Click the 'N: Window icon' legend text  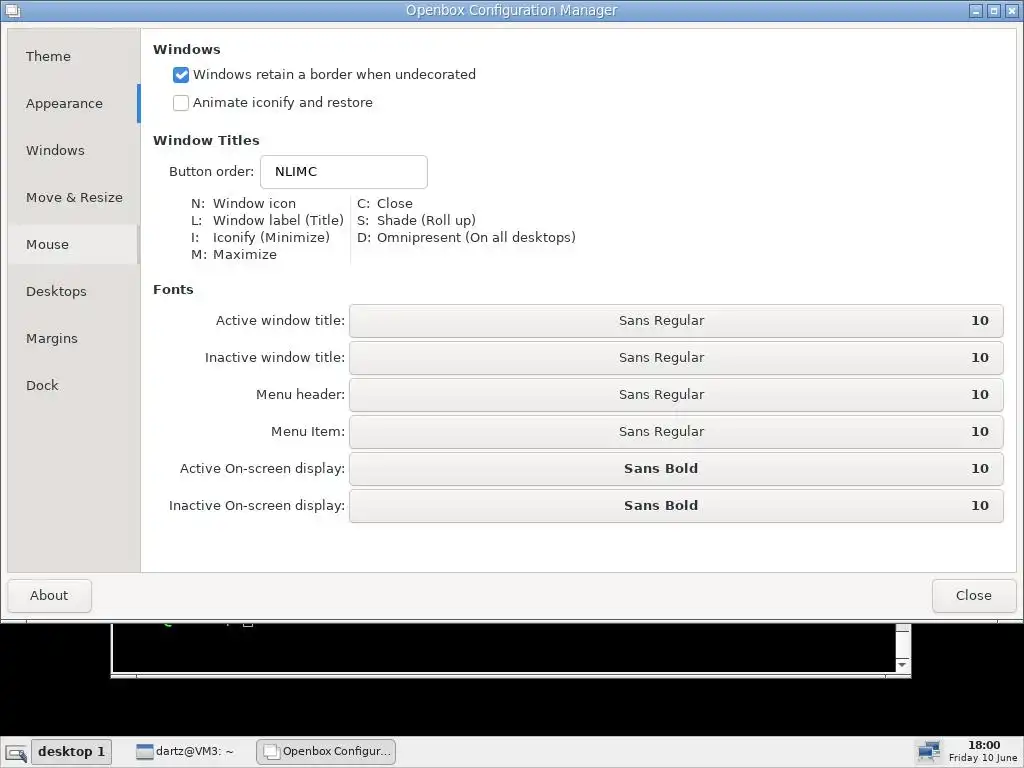243,204
